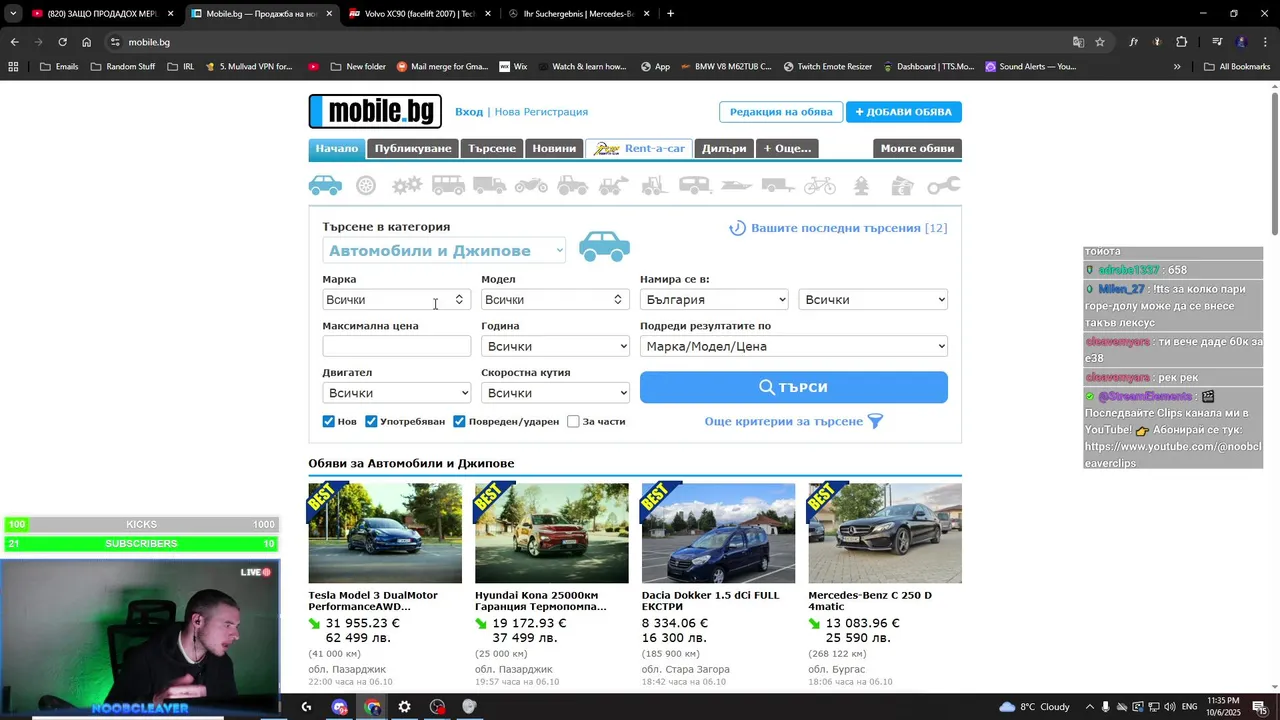The image size is (1280, 720).
Task: Select the forklift category icon
Action: 654,185
